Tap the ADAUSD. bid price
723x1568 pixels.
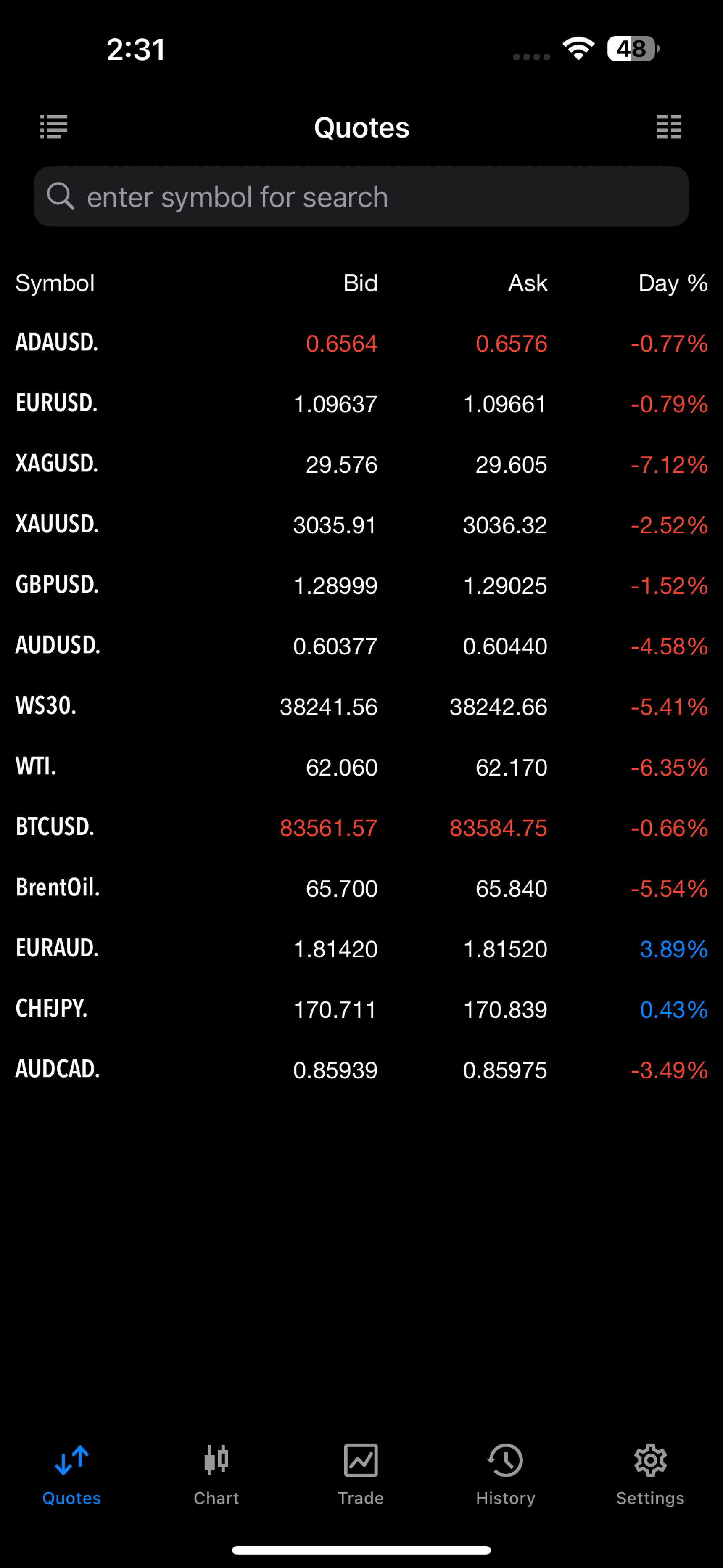(x=341, y=344)
